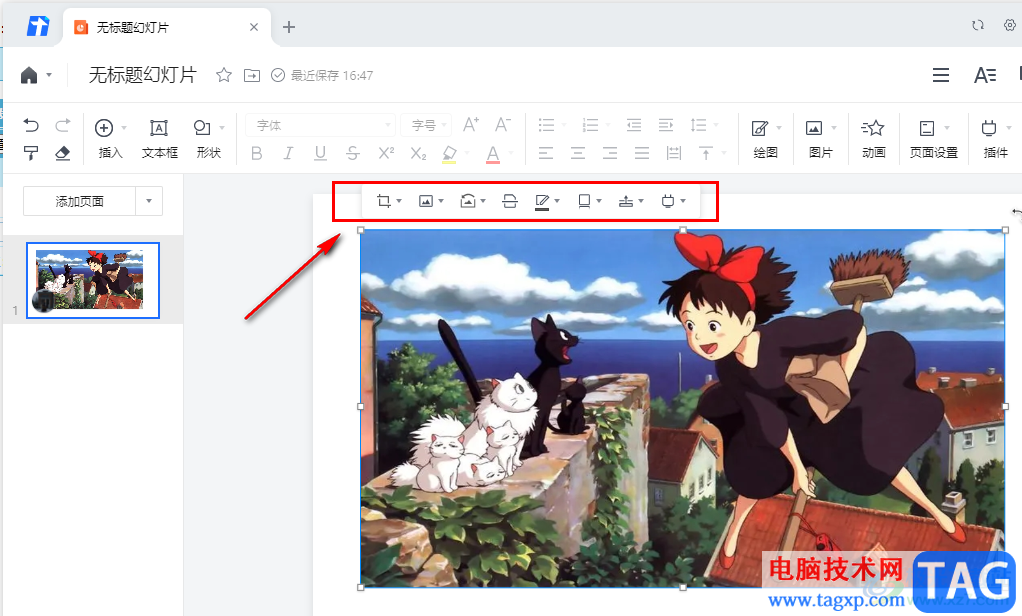This screenshot has width=1022, height=616.
Task: Justify the text alignment
Action: 642,153
